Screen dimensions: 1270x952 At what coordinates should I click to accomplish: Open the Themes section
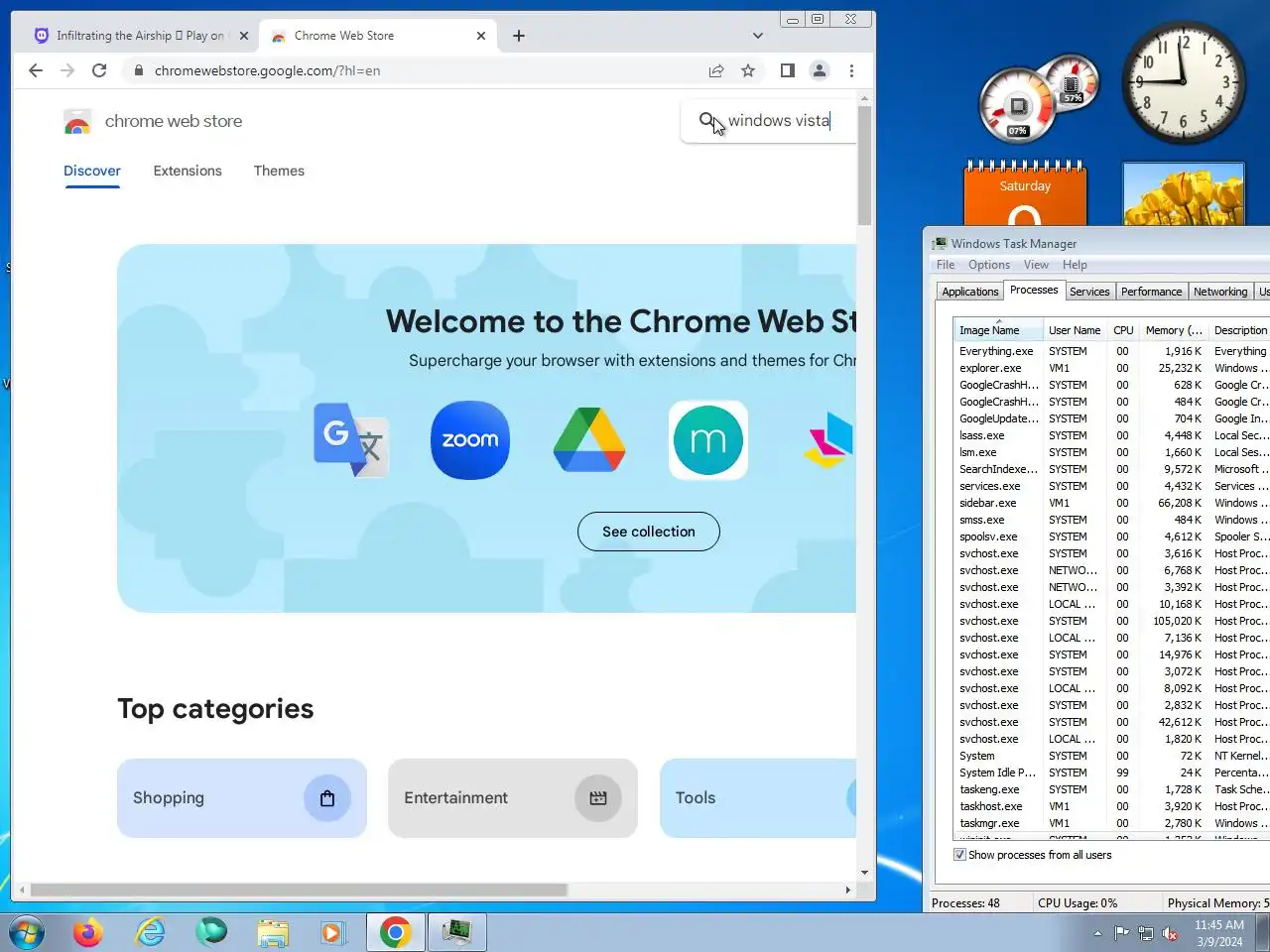point(279,171)
